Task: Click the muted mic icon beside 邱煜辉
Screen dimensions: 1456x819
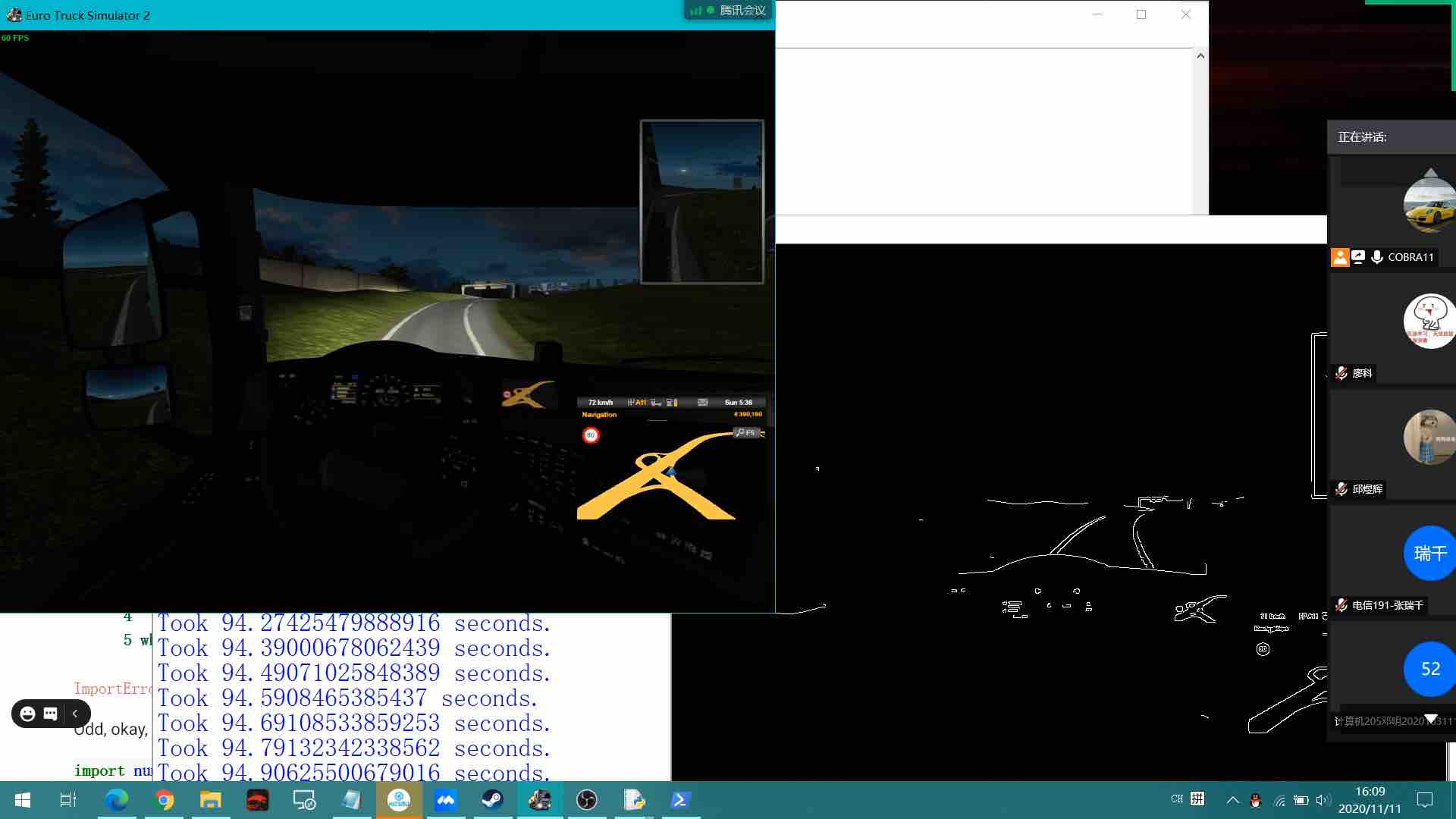Action: click(1341, 489)
